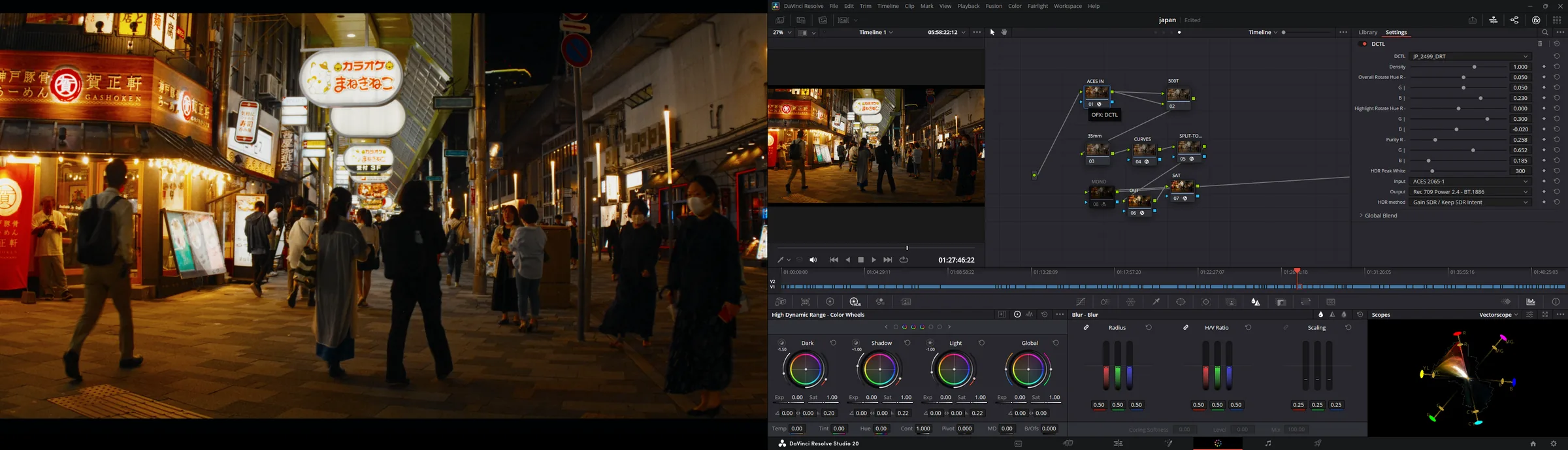Open the DCTL file dropdown JP_2499_DRT
Image resolution: width=1568 pixels, height=450 pixels.
[1469, 56]
